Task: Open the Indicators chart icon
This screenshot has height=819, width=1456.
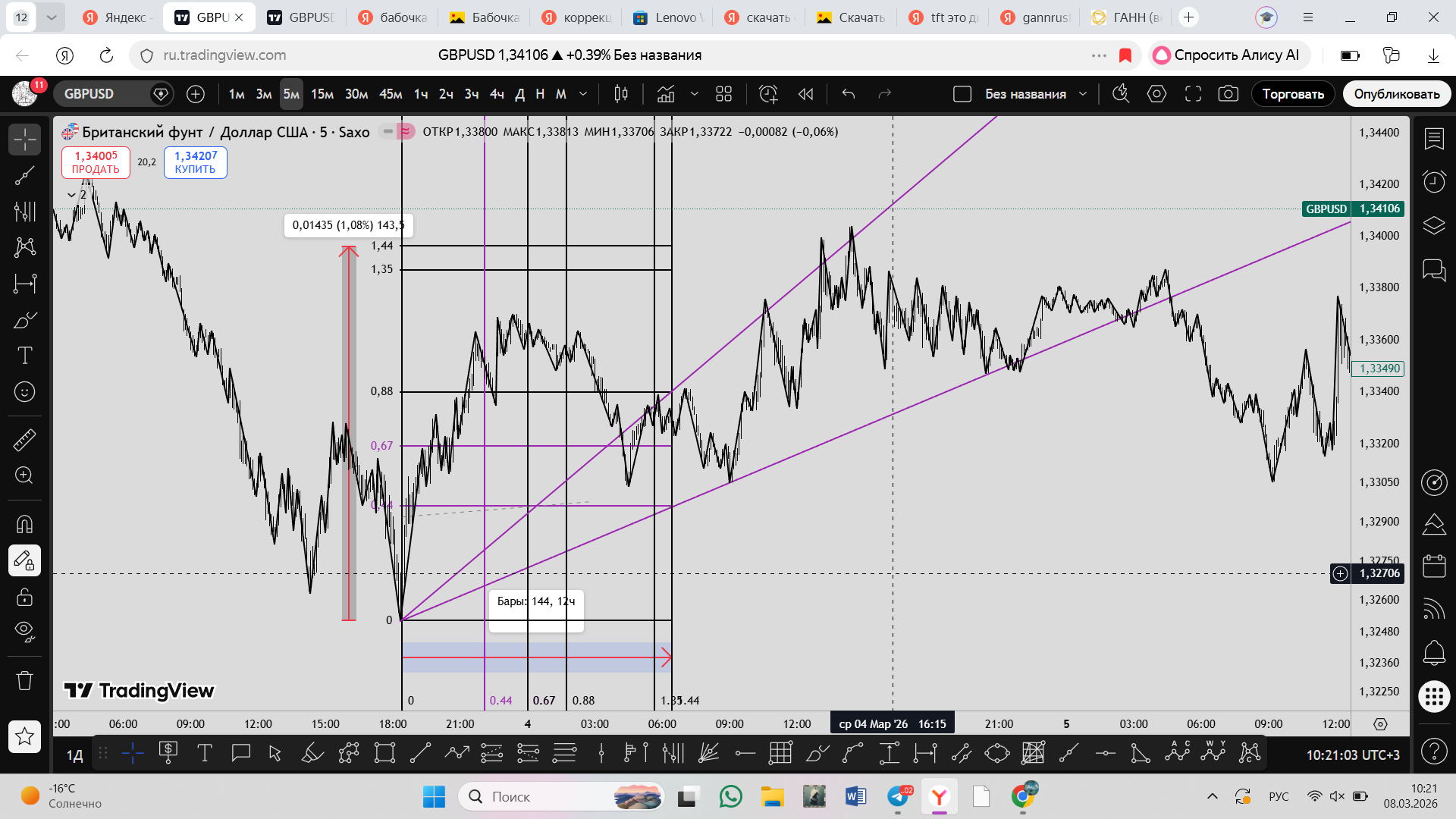Action: pos(666,94)
